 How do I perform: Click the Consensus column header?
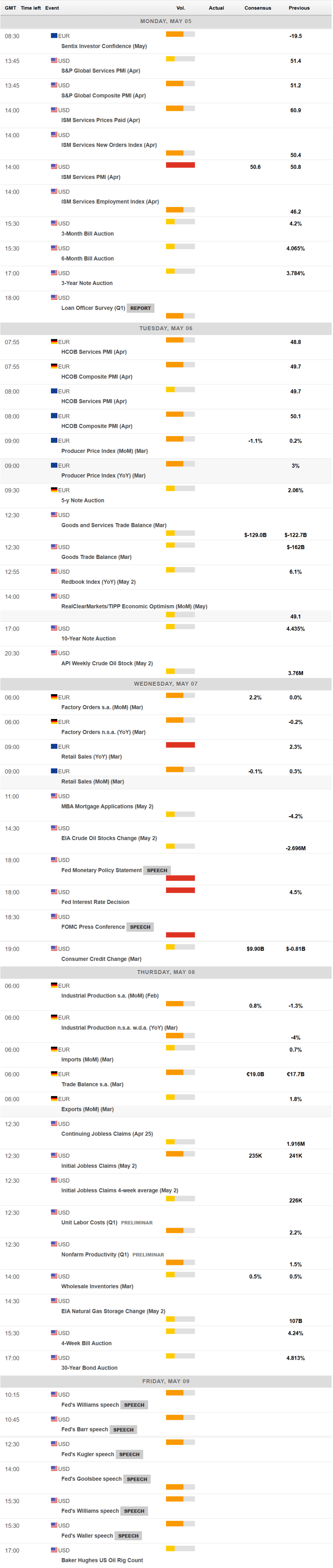(x=258, y=8)
